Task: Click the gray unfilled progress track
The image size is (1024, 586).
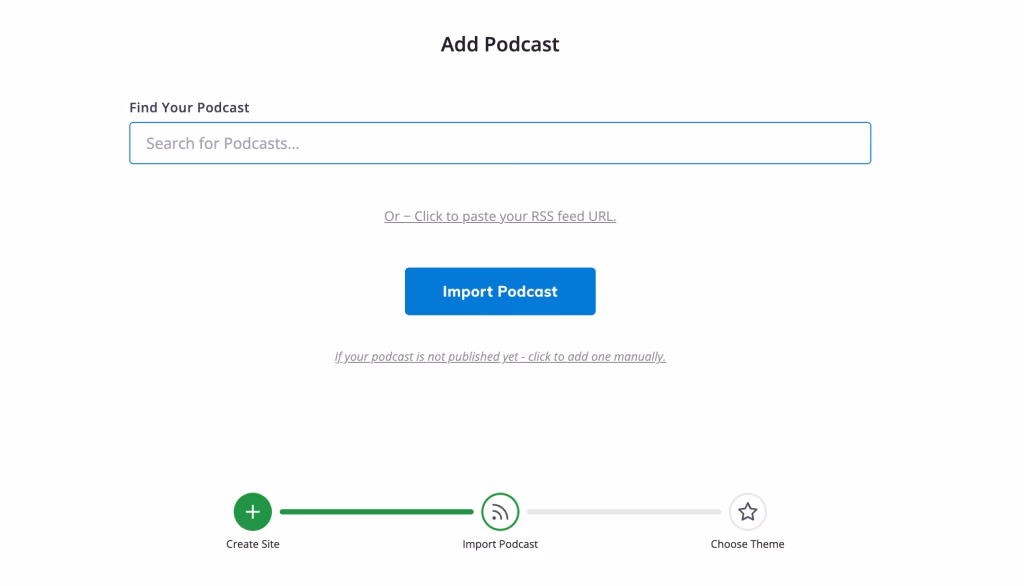Action: pyautogui.click(x=625, y=511)
